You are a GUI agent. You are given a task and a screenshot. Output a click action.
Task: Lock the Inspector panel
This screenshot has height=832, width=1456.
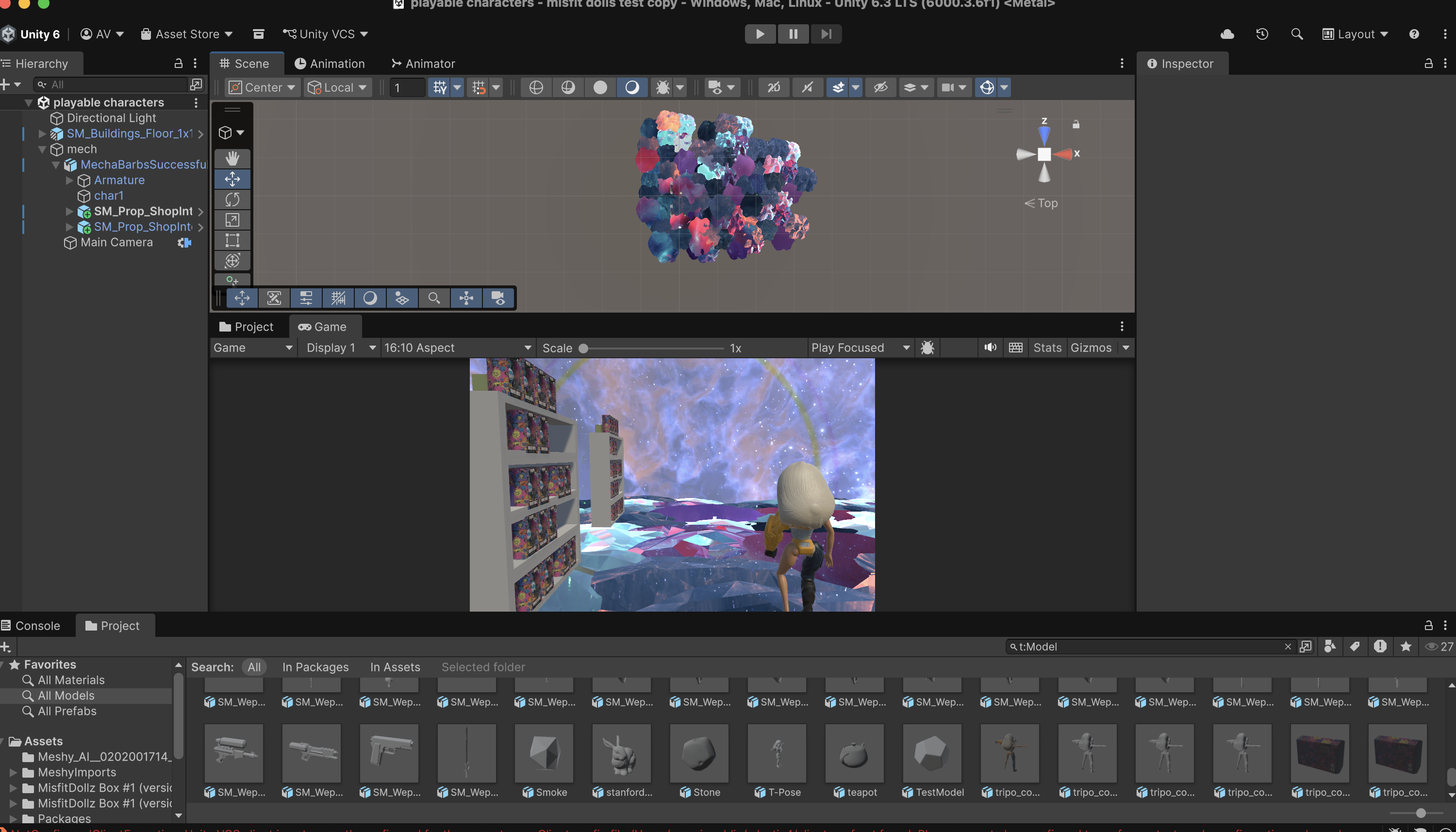pyautogui.click(x=1428, y=64)
